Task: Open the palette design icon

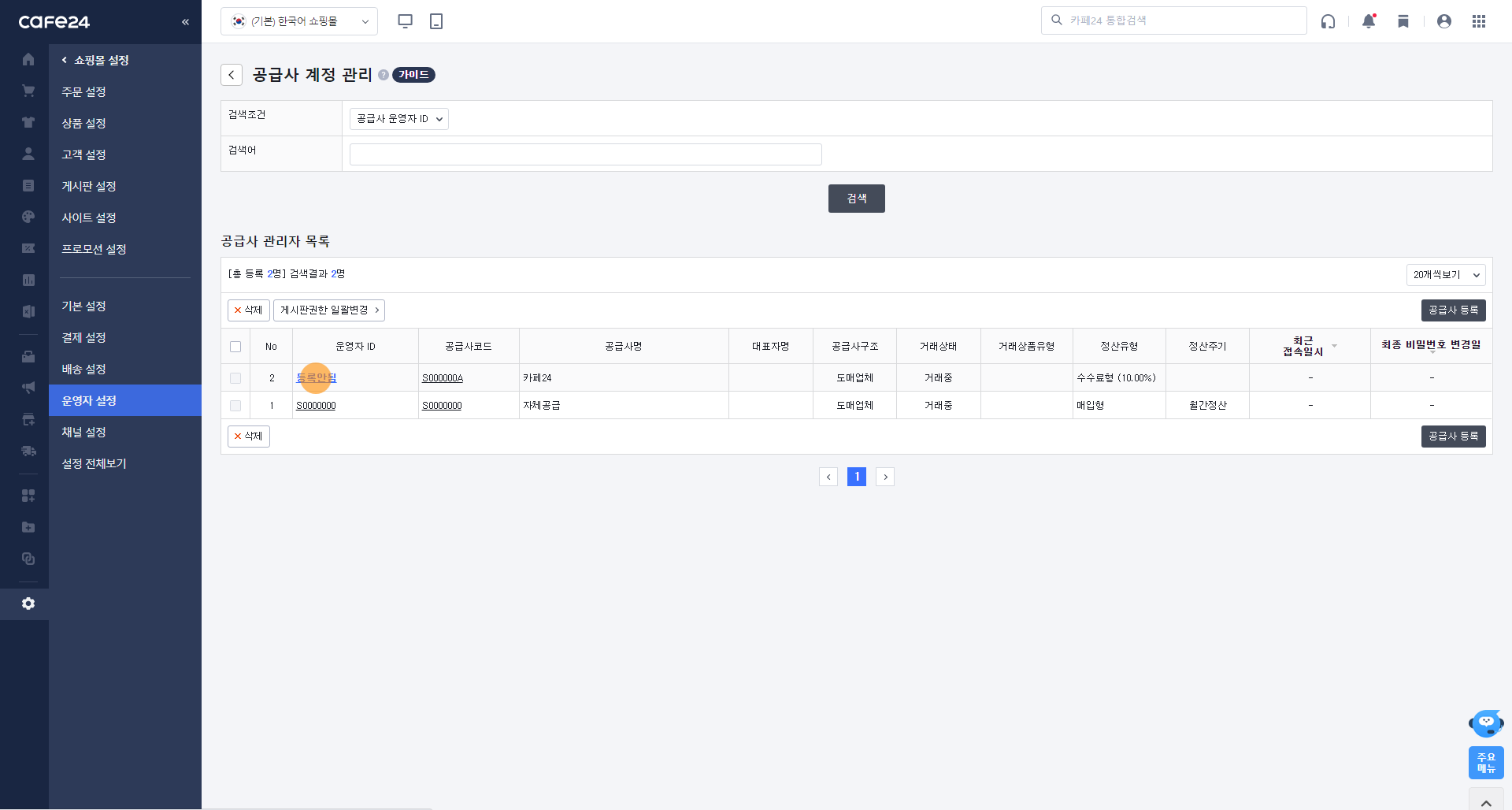Action: (x=28, y=217)
